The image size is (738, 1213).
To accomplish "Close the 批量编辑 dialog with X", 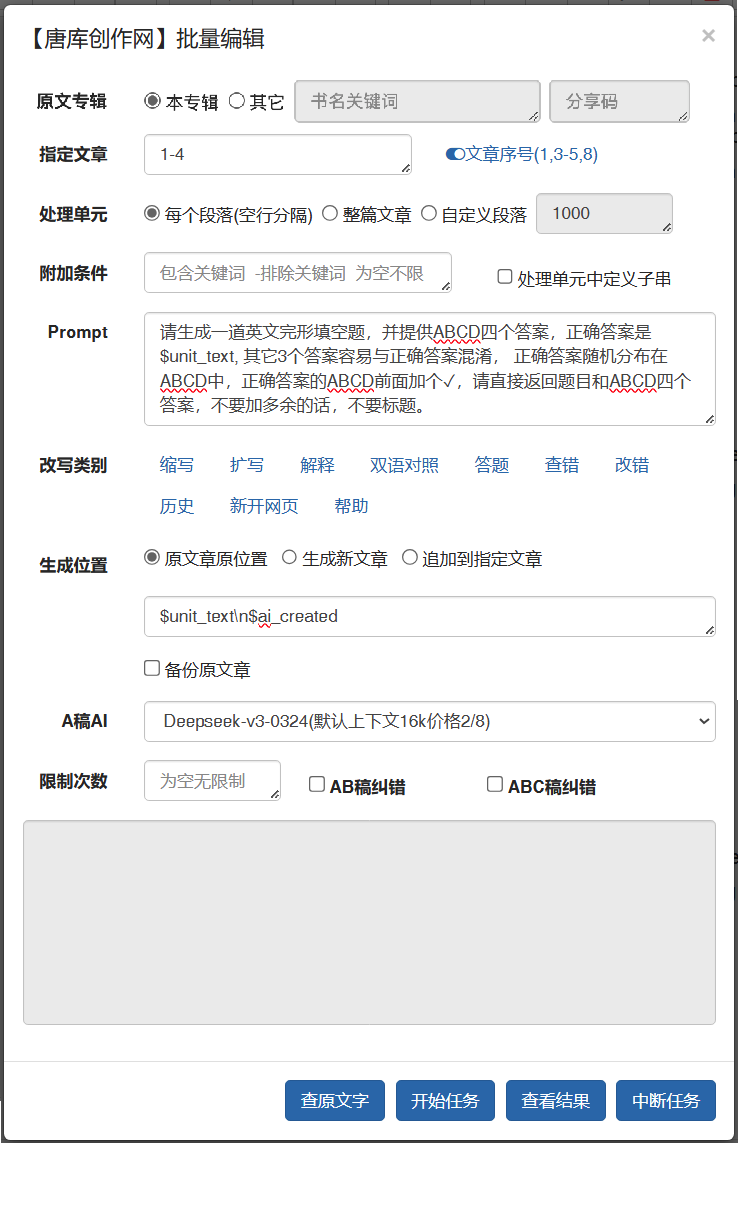I will (708, 36).
